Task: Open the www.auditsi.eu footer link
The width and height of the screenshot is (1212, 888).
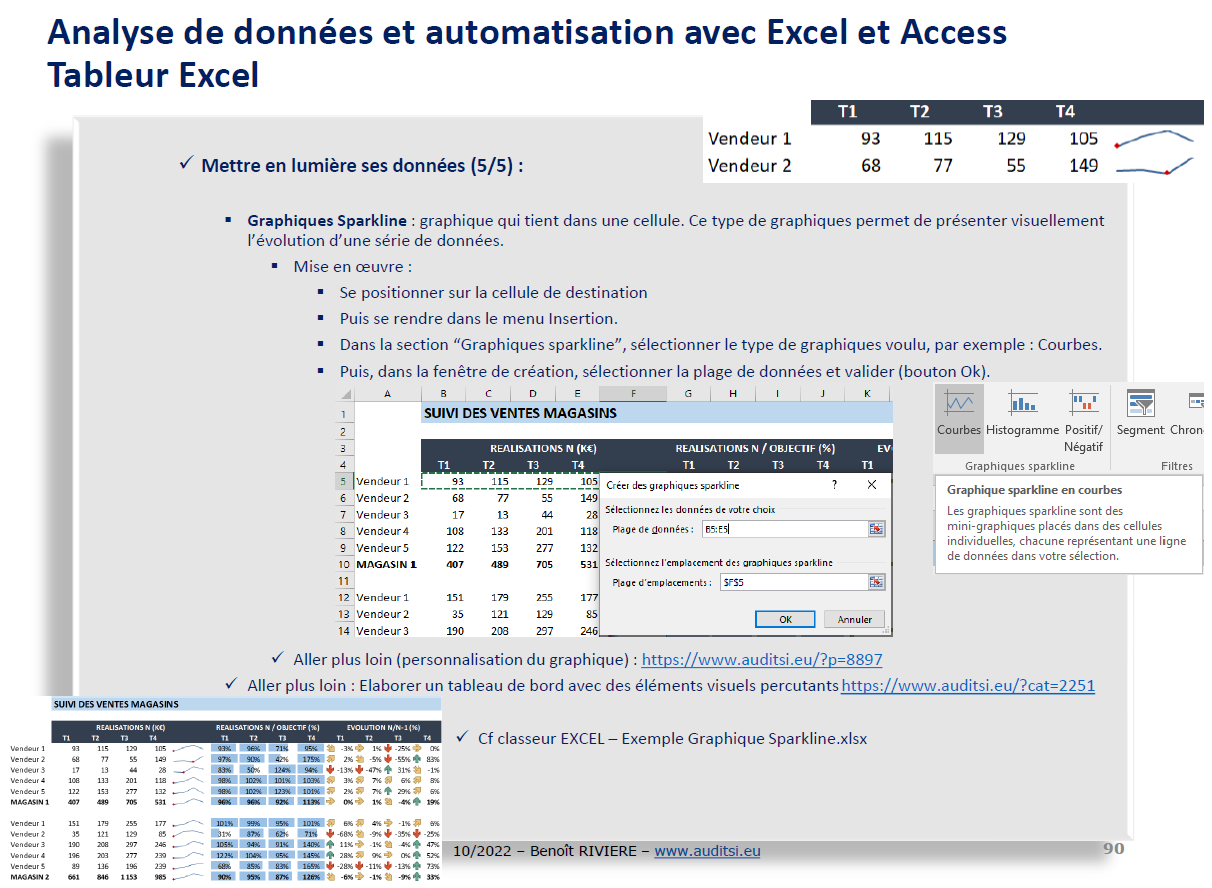Action: coord(707,851)
